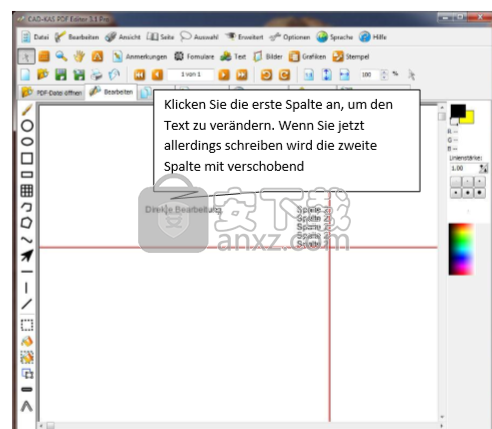Open the Ansicht menu
Image resolution: width=492 pixels, height=429 pixels.
(x=123, y=37)
